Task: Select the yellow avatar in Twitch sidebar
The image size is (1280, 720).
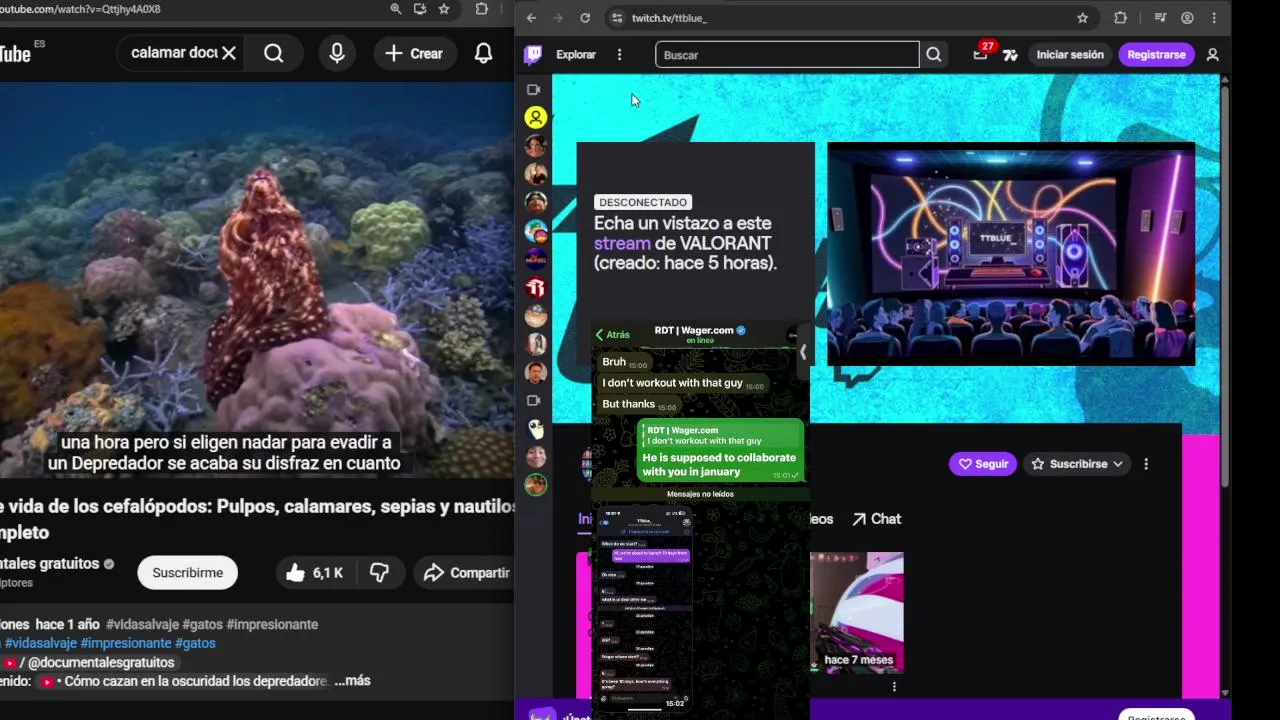Action: 536,118
